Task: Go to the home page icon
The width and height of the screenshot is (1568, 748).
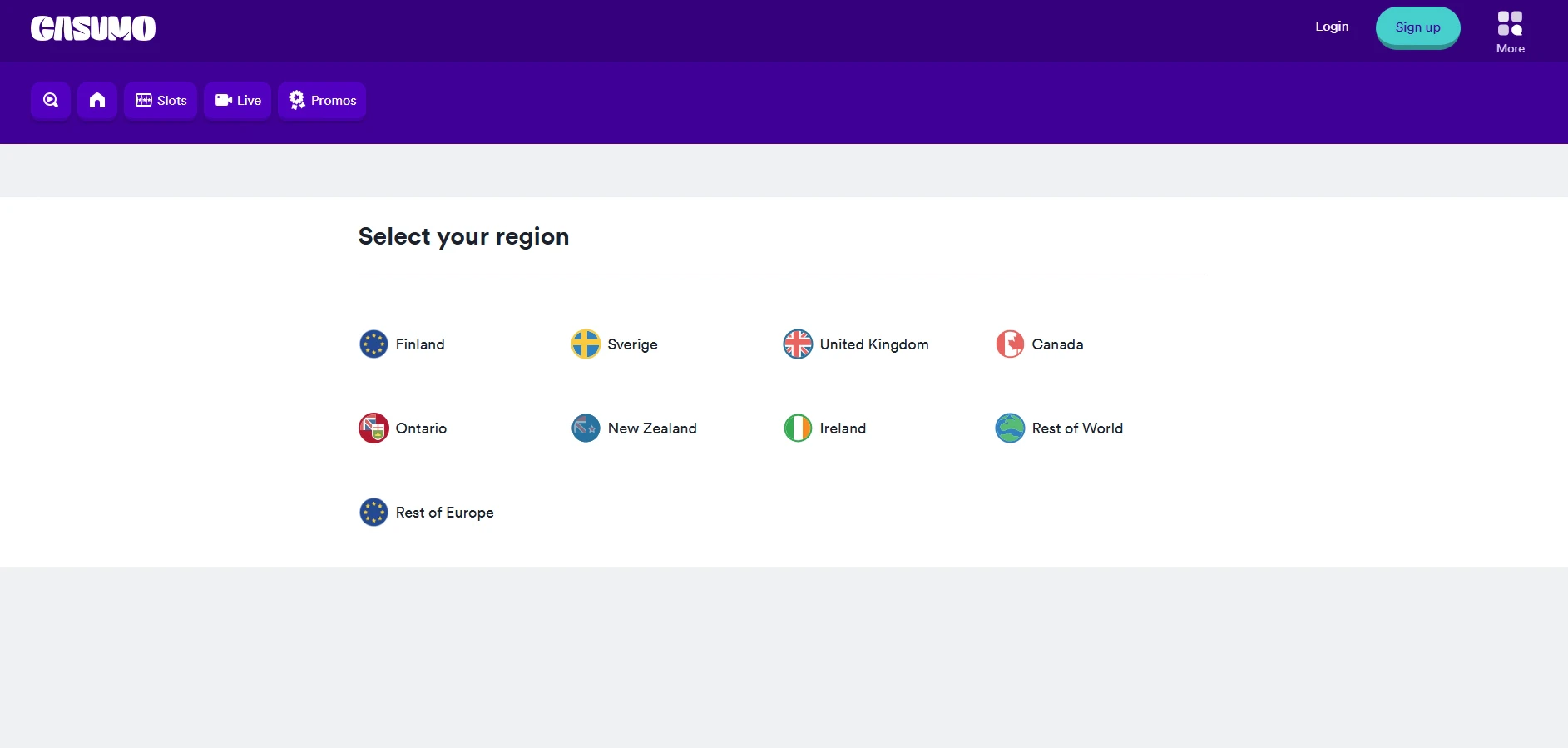Action: [97, 101]
